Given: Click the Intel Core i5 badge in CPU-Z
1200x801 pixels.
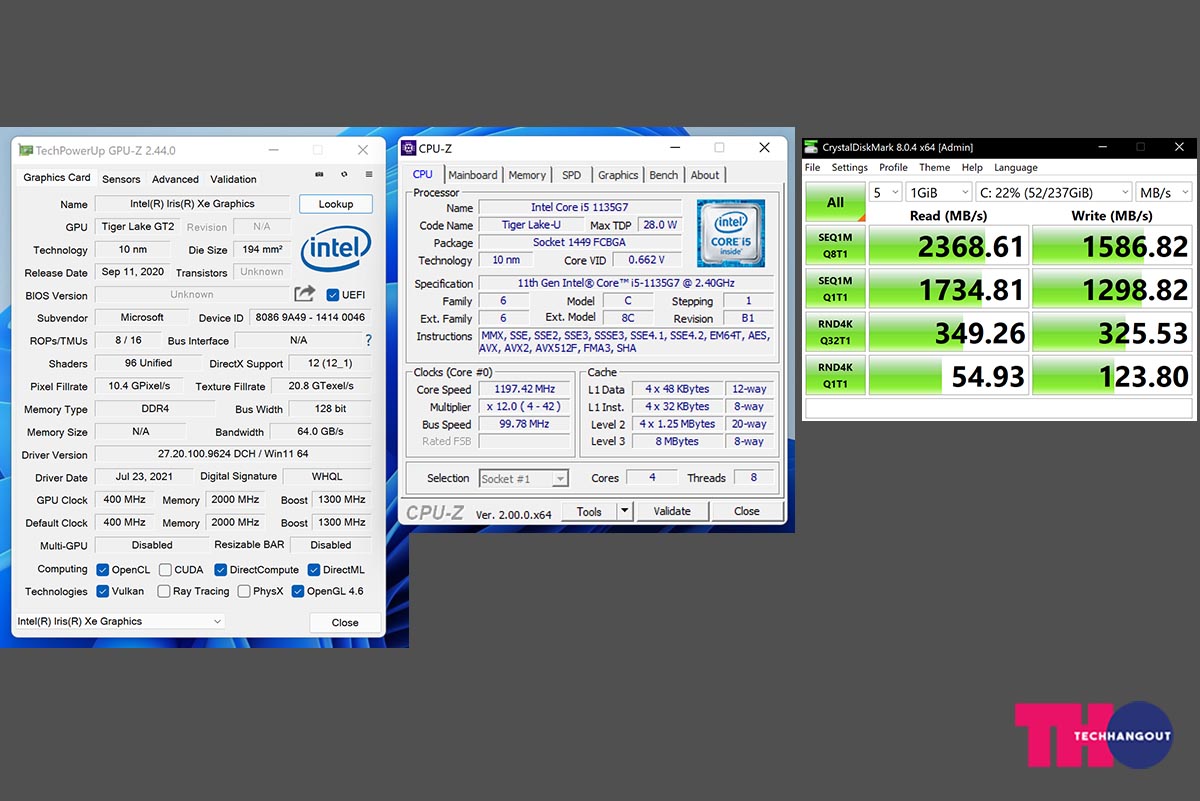Looking at the screenshot, I should pos(731,233).
